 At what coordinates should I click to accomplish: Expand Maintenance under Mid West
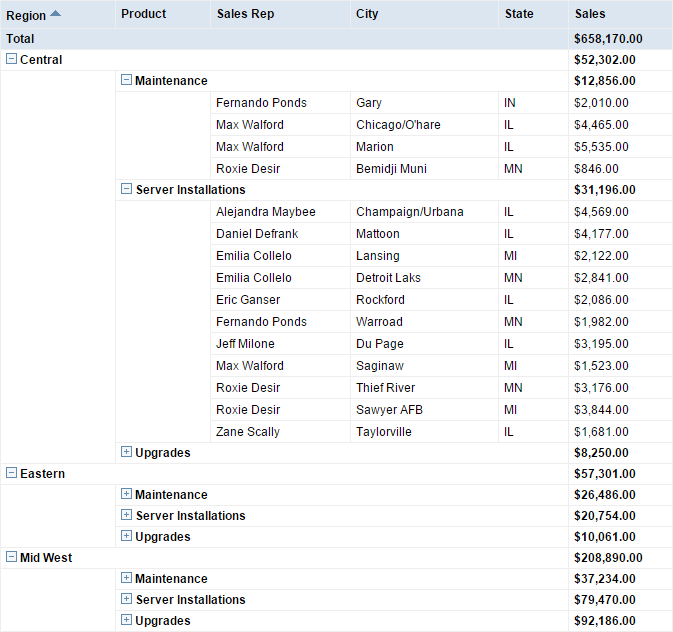[126, 578]
